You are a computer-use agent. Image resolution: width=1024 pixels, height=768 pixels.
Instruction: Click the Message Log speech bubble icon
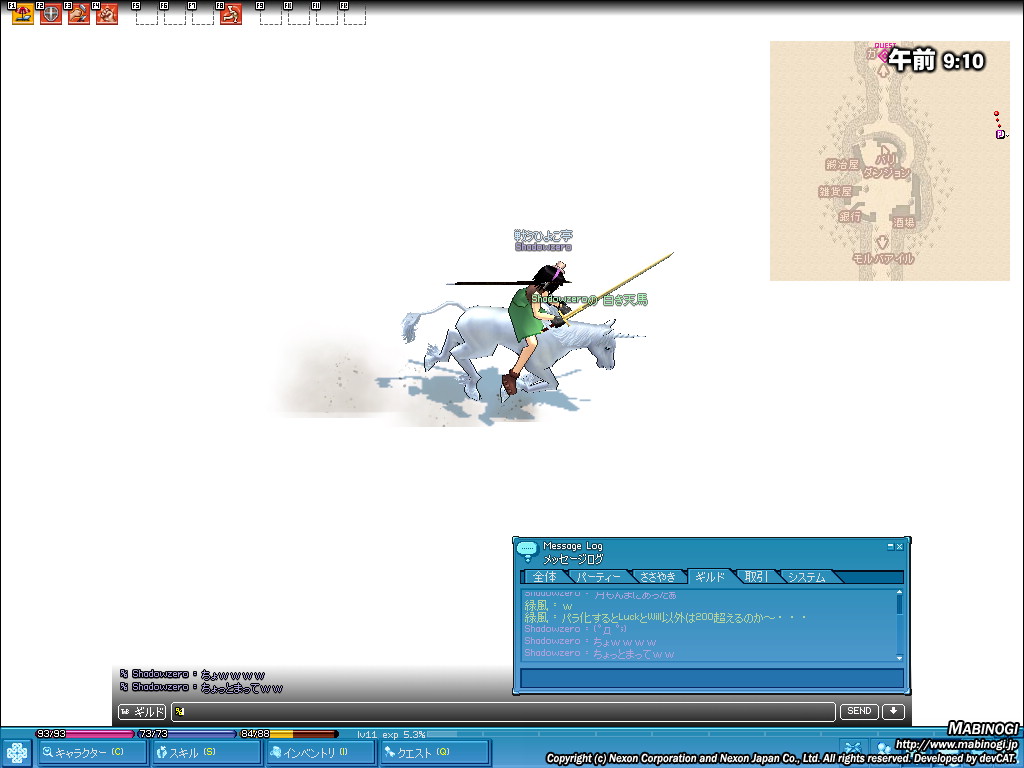tap(527, 551)
